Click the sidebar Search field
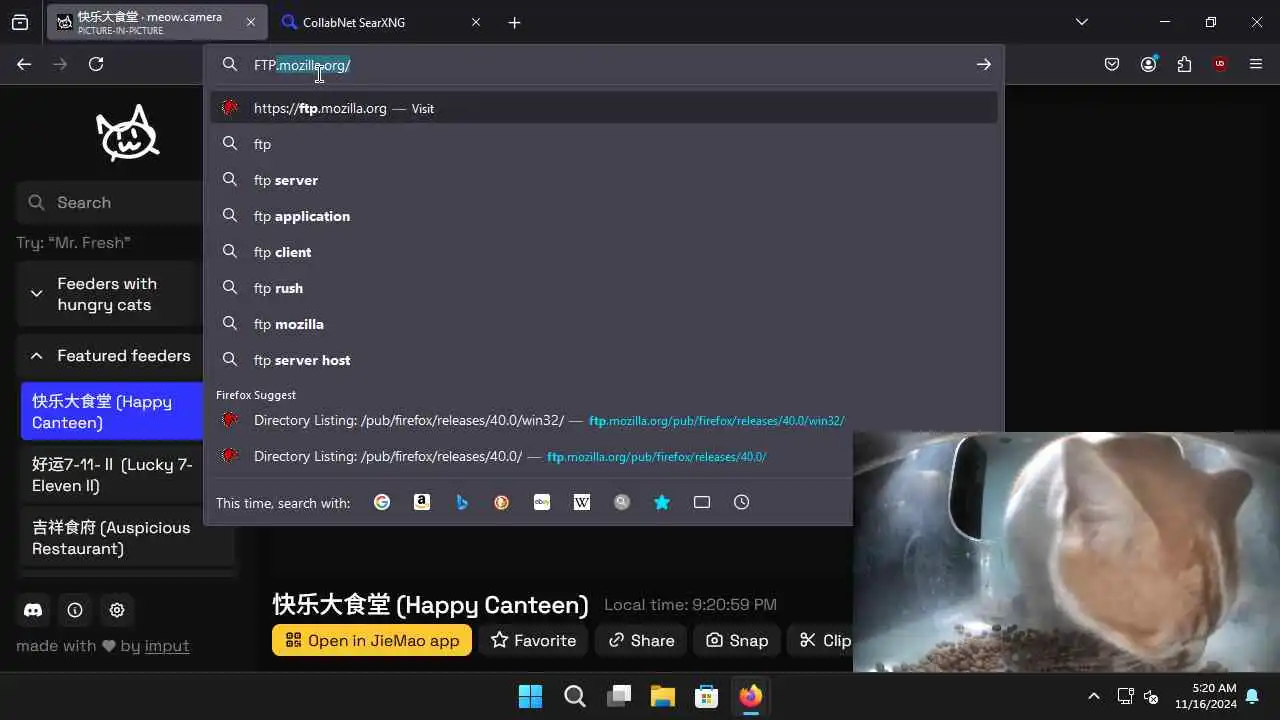 click(110, 202)
